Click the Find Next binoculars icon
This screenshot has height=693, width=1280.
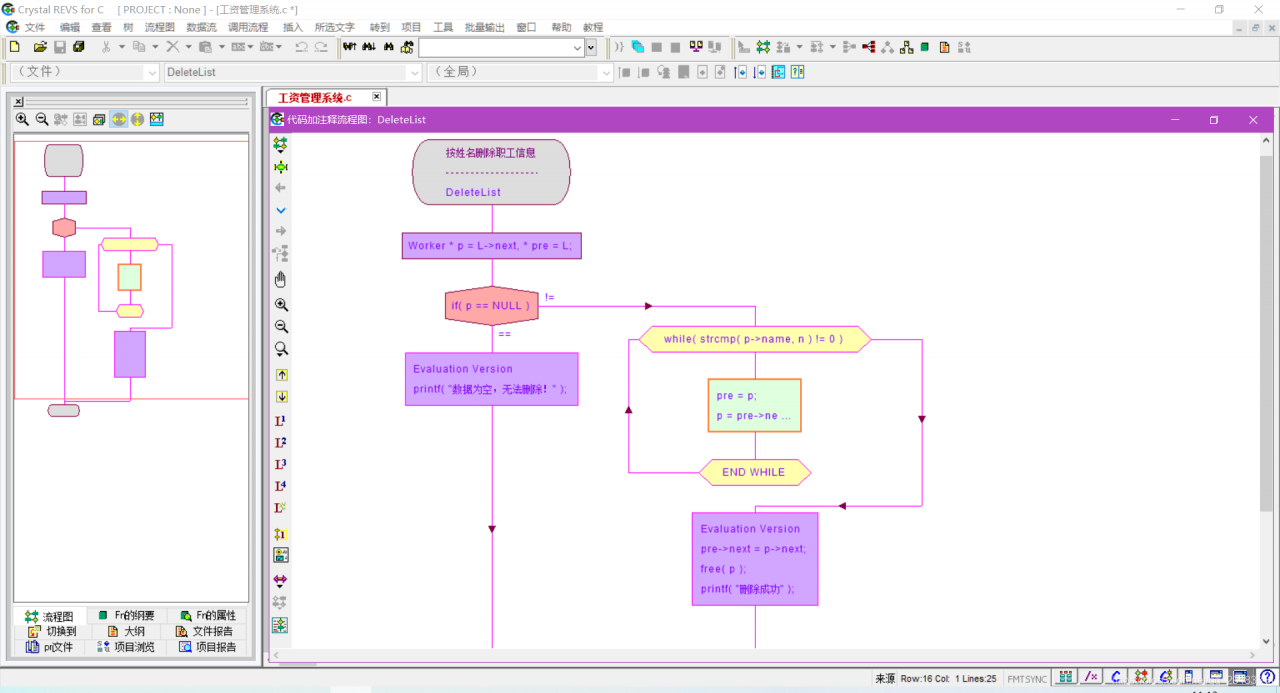pos(369,47)
